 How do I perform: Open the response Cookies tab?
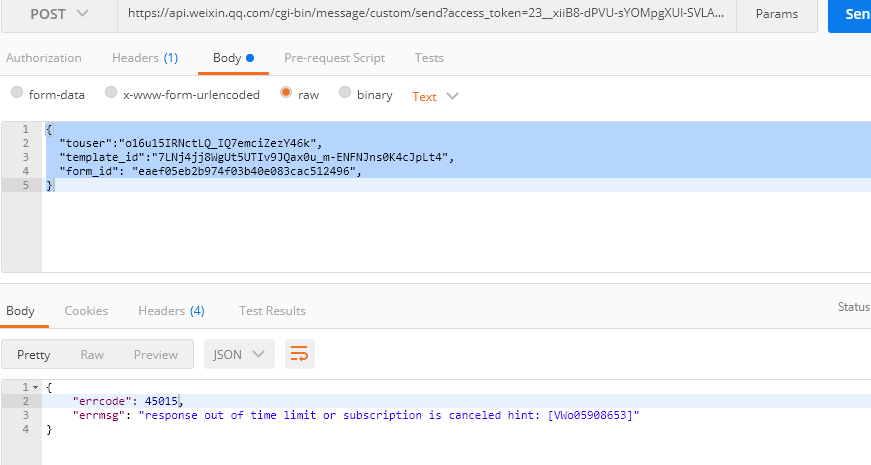click(86, 311)
